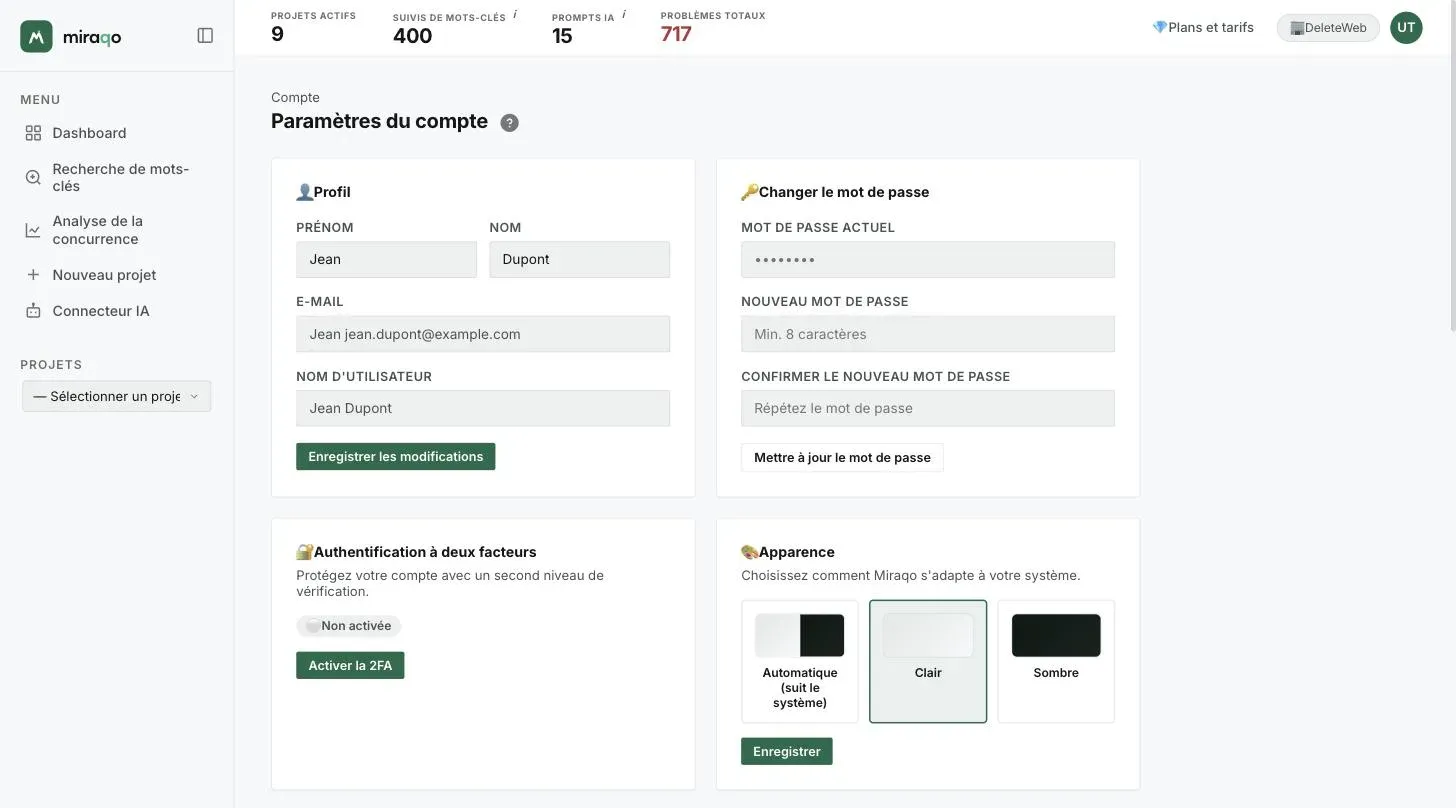The image size is (1456, 808).
Task: Click the Confirmer le nouveau mot de passe field
Action: (x=928, y=408)
